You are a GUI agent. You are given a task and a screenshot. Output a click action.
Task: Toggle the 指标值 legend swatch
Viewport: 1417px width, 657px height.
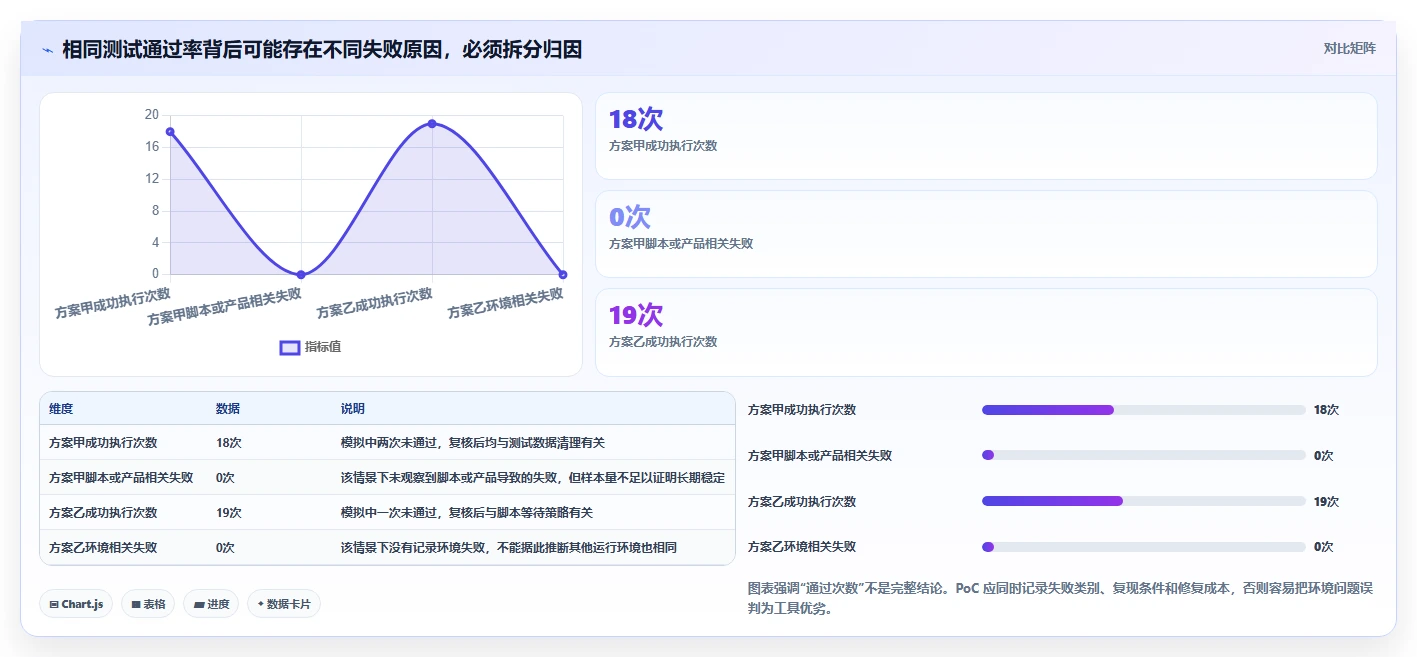290,347
